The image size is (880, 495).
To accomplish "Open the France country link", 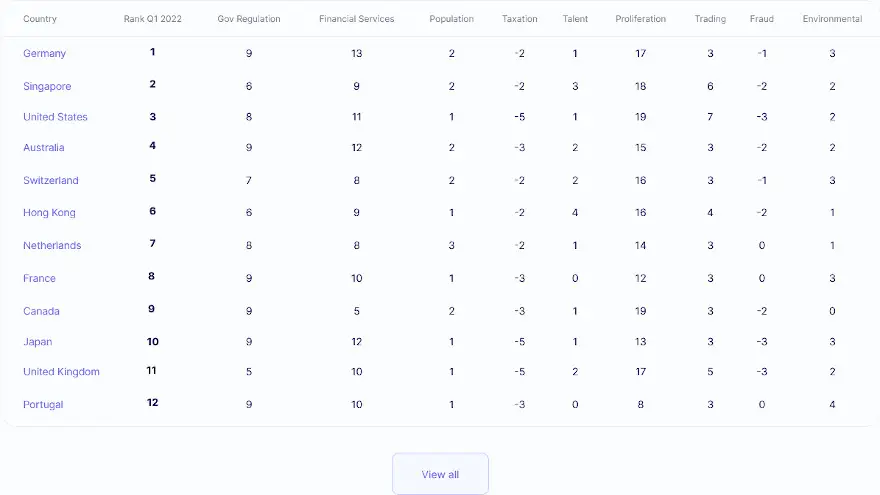I will tap(39, 278).
